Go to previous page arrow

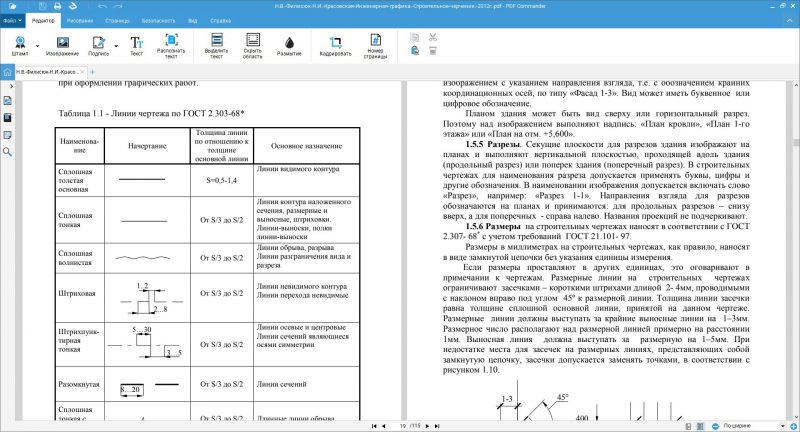384,426
